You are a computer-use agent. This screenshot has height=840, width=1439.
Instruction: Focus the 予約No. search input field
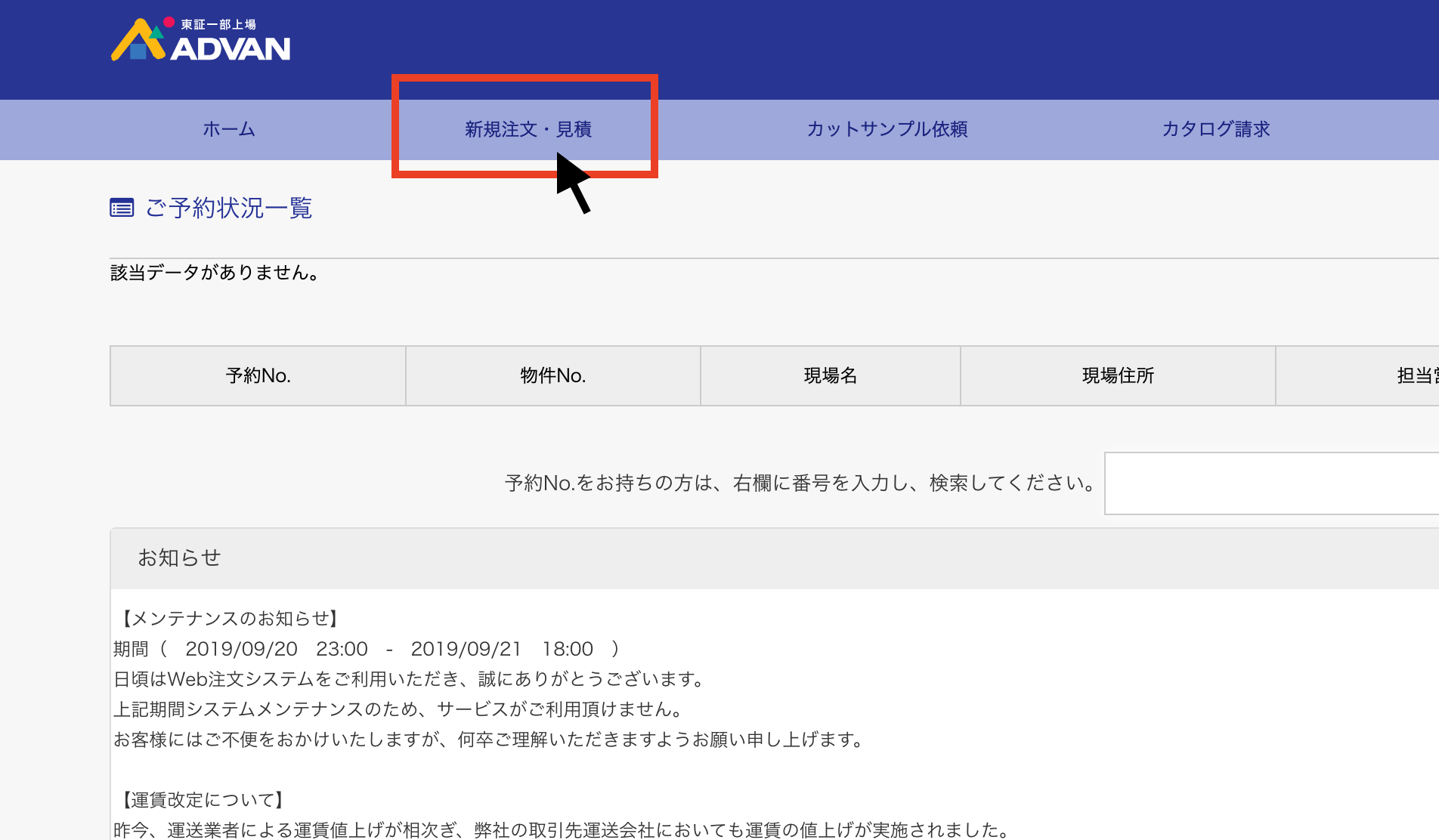[x=1271, y=483]
